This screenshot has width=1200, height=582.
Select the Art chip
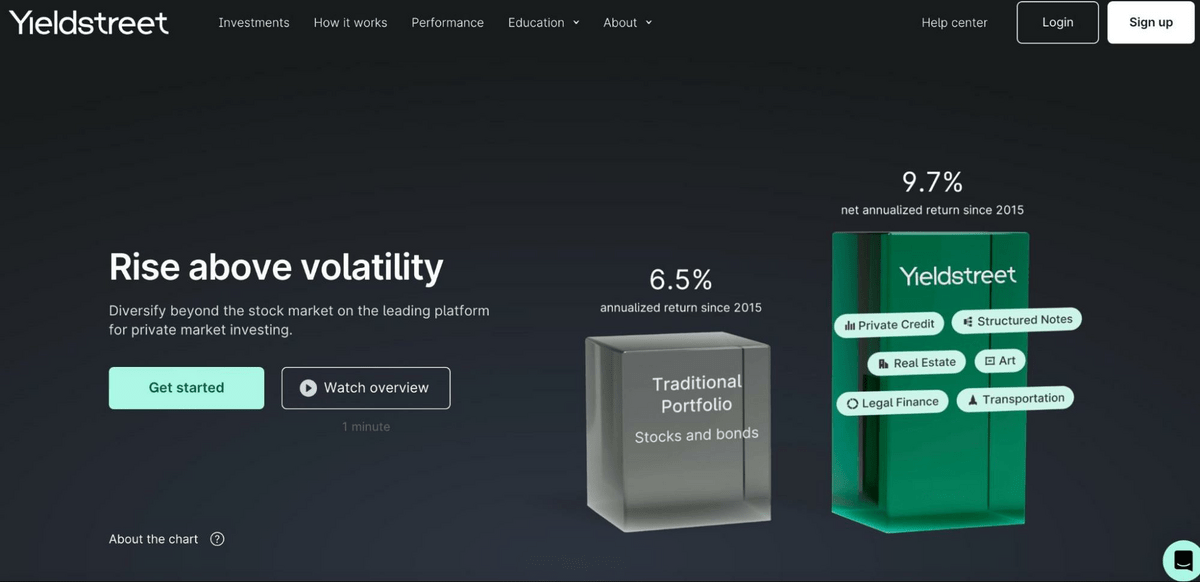click(1000, 360)
